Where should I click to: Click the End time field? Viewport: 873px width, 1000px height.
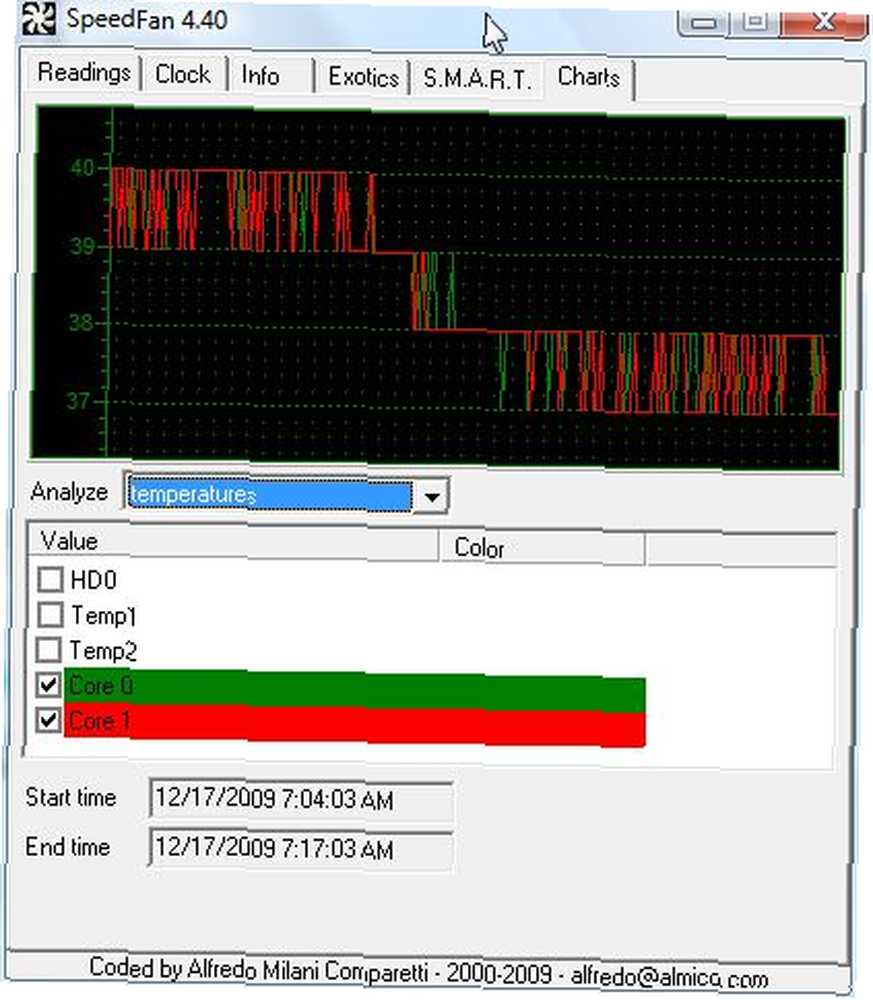301,848
